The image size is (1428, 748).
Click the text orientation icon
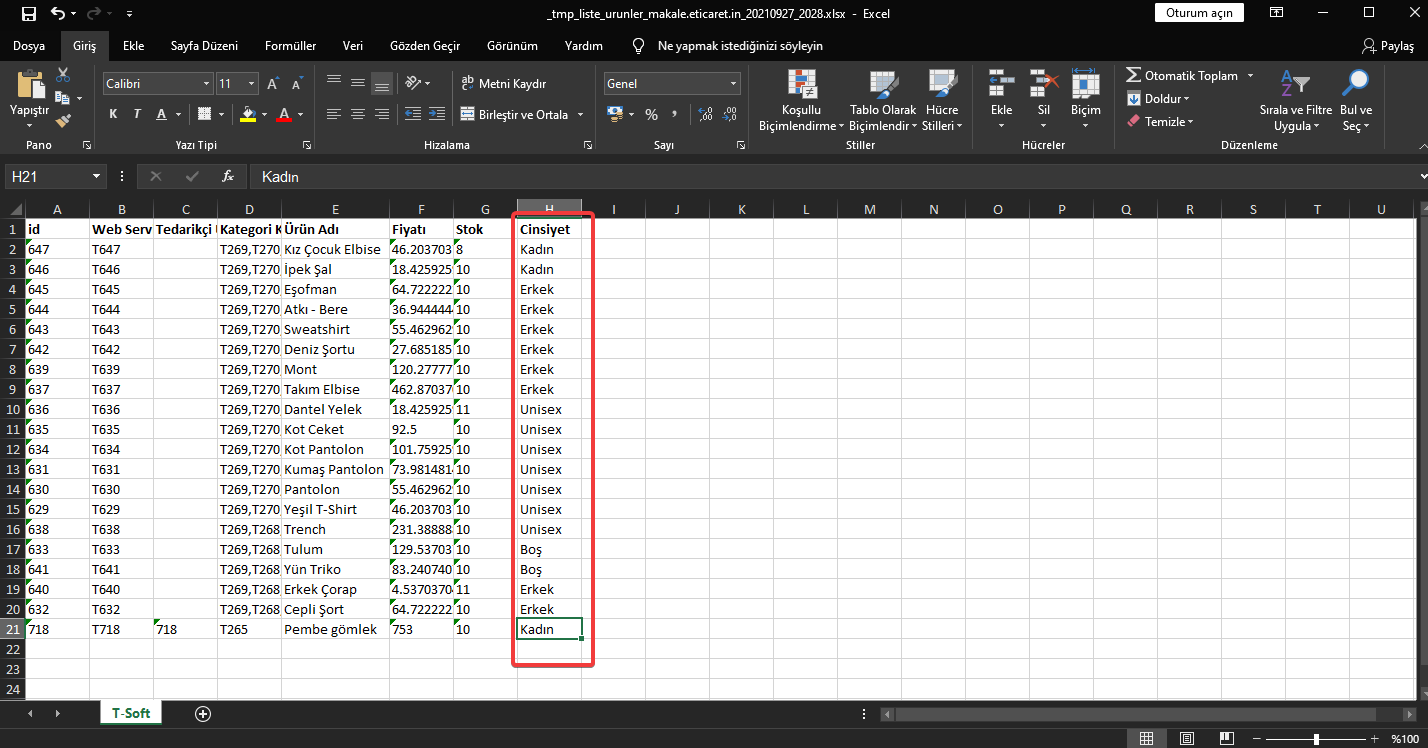tap(415, 83)
